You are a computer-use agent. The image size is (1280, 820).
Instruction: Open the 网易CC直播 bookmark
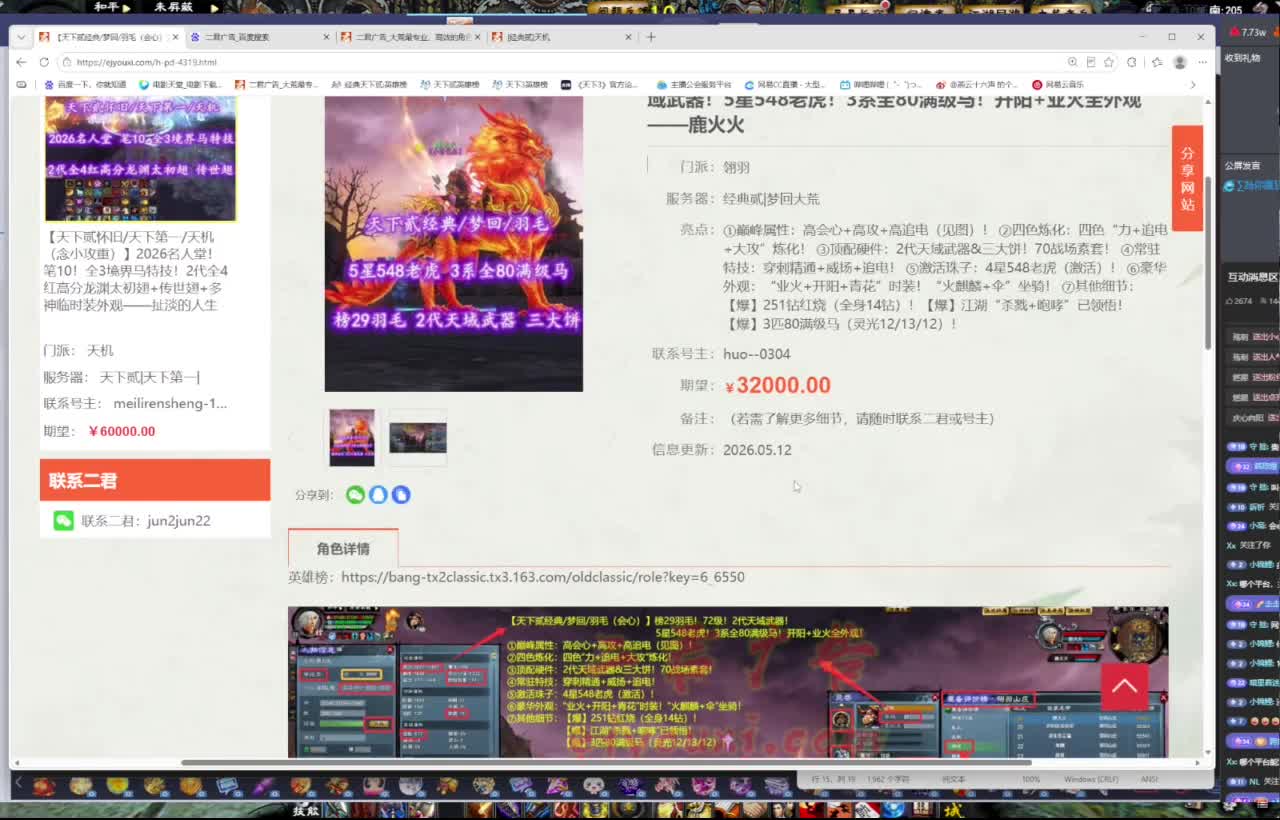point(783,85)
